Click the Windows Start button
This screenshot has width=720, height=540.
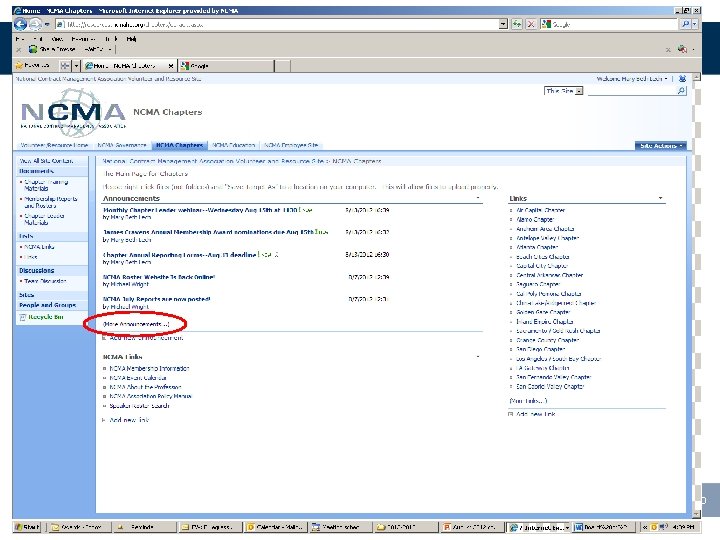(28, 527)
